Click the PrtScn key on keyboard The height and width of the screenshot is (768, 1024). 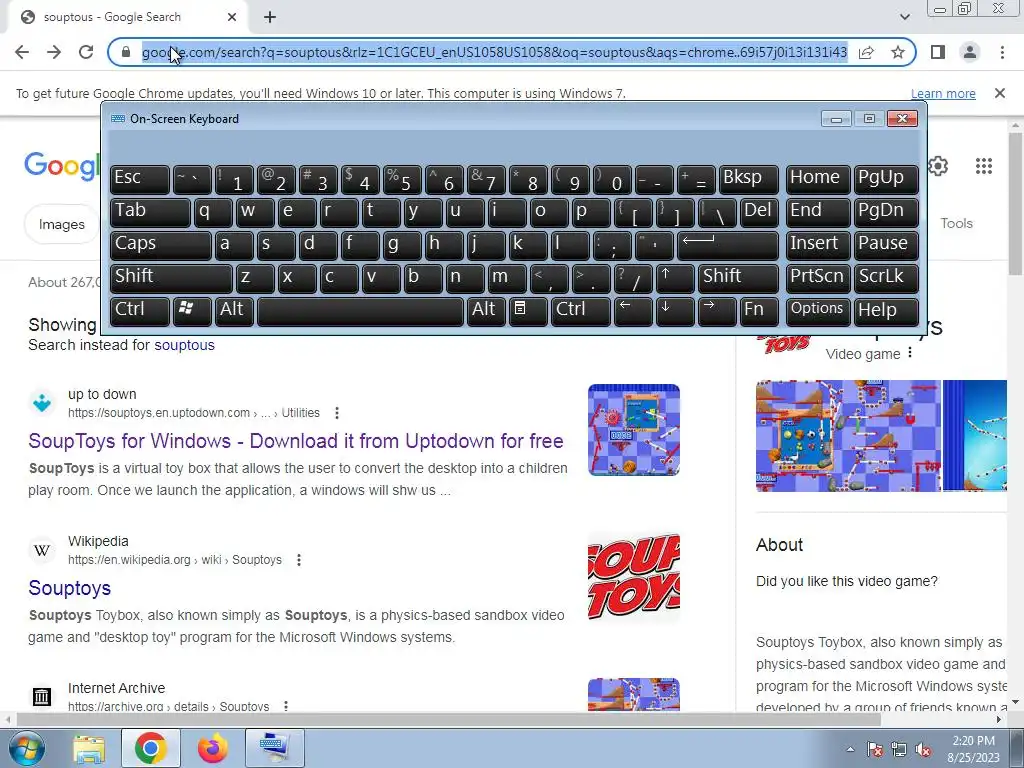click(818, 278)
